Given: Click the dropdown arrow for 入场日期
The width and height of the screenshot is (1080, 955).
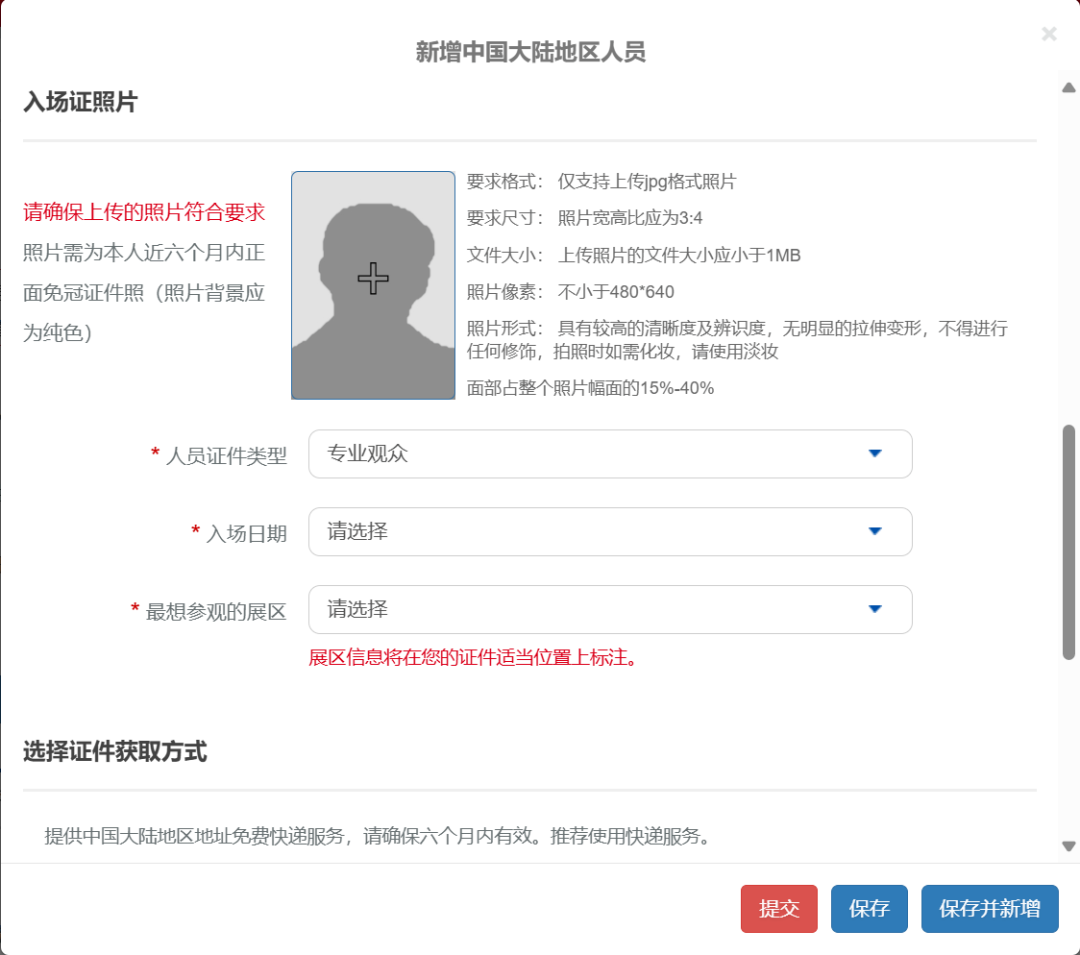Looking at the screenshot, I should (875, 531).
